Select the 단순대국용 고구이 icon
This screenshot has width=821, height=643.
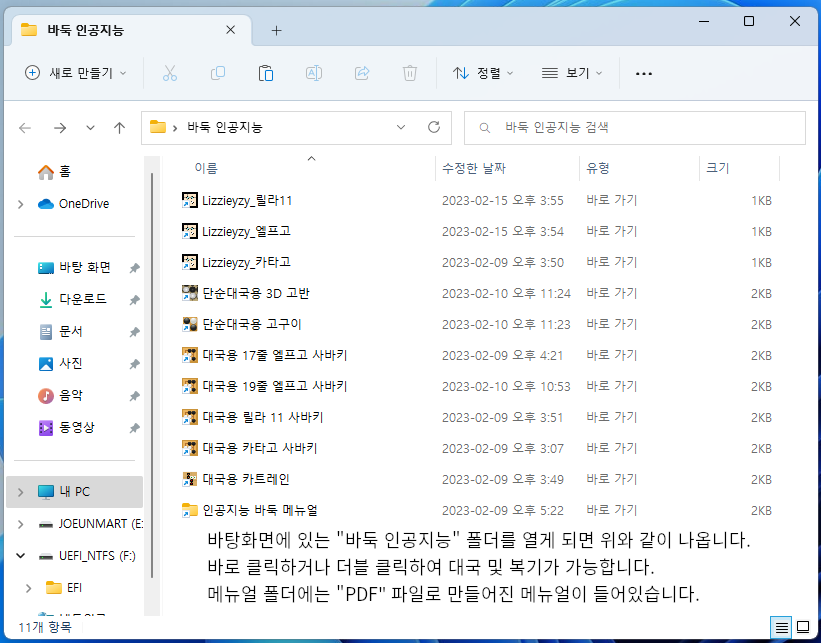click(190, 325)
